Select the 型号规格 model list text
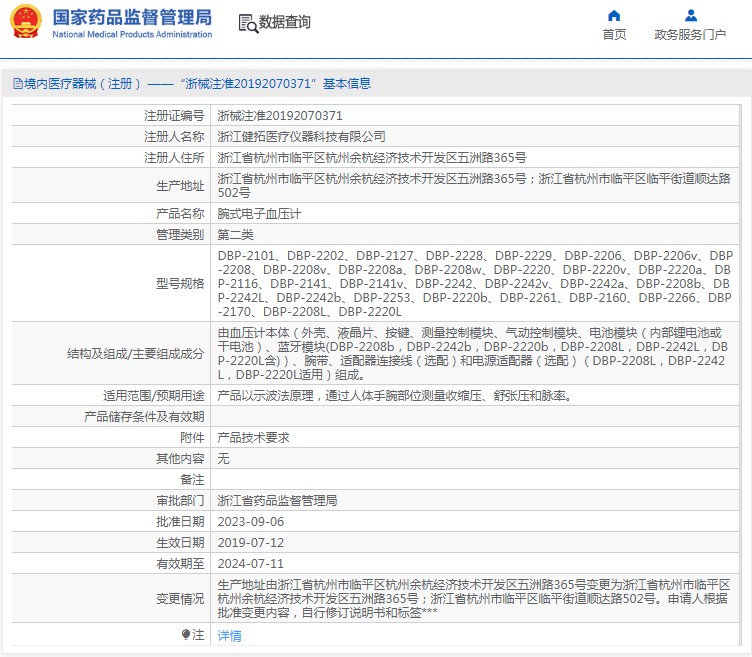The image size is (752, 657). click(475, 283)
